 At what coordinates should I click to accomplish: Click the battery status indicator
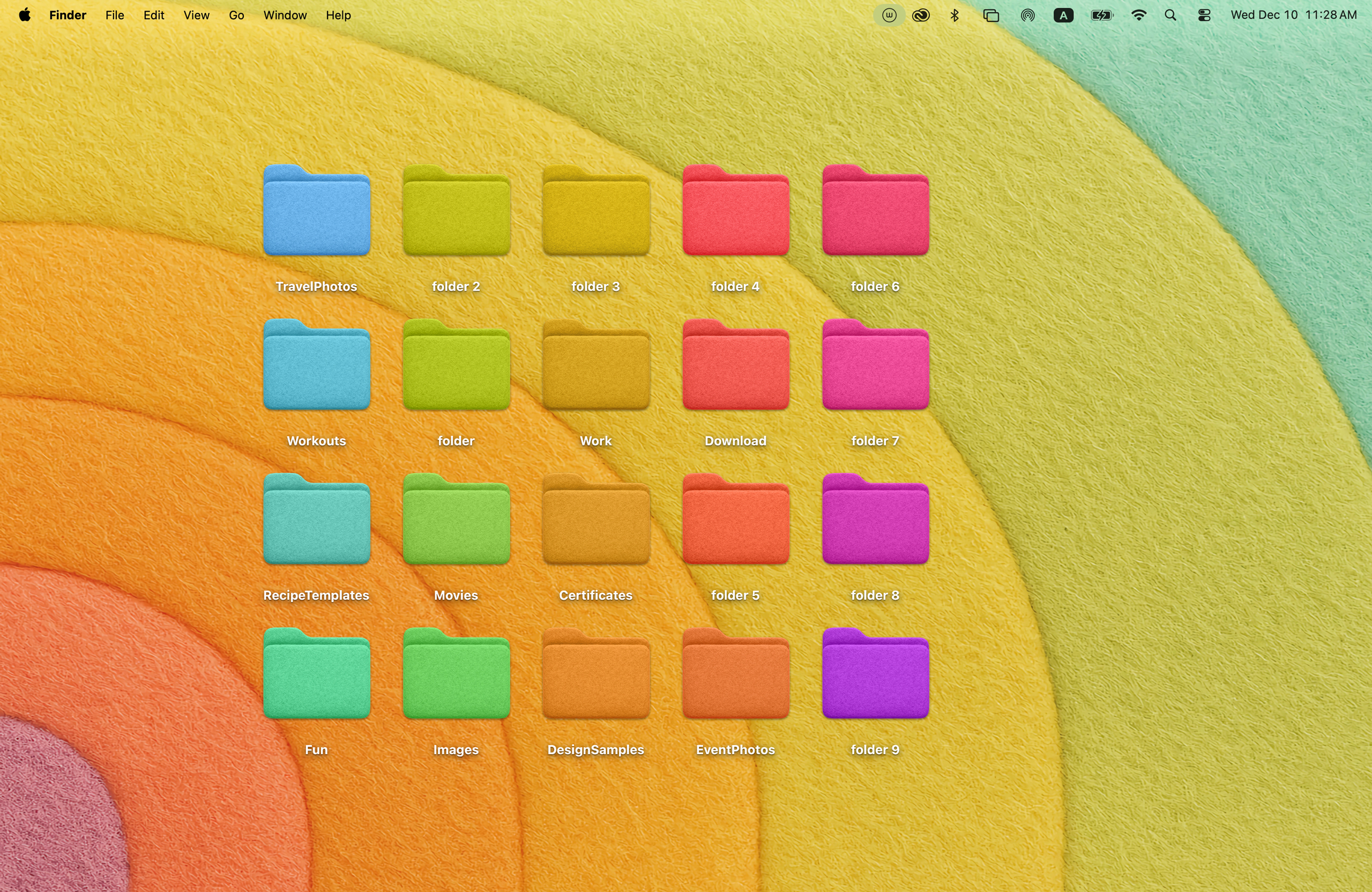[x=1100, y=15]
